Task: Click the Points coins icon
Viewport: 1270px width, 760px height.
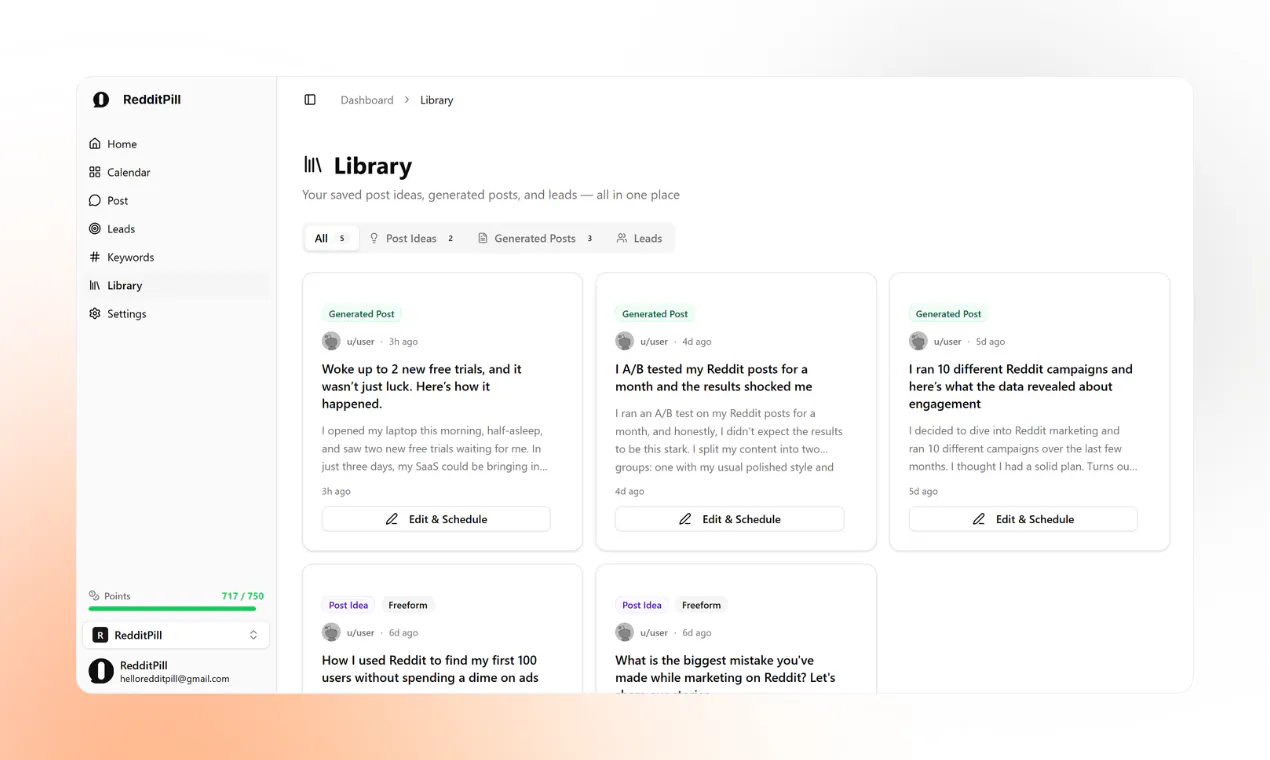Action: [94, 595]
